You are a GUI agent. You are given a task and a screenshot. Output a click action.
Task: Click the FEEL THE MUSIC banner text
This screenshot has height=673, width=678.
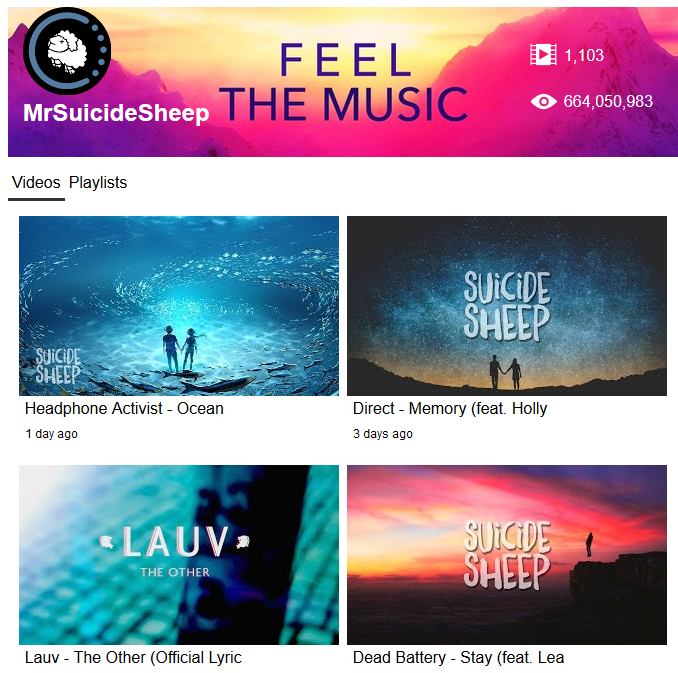pyautogui.click(x=344, y=81)
